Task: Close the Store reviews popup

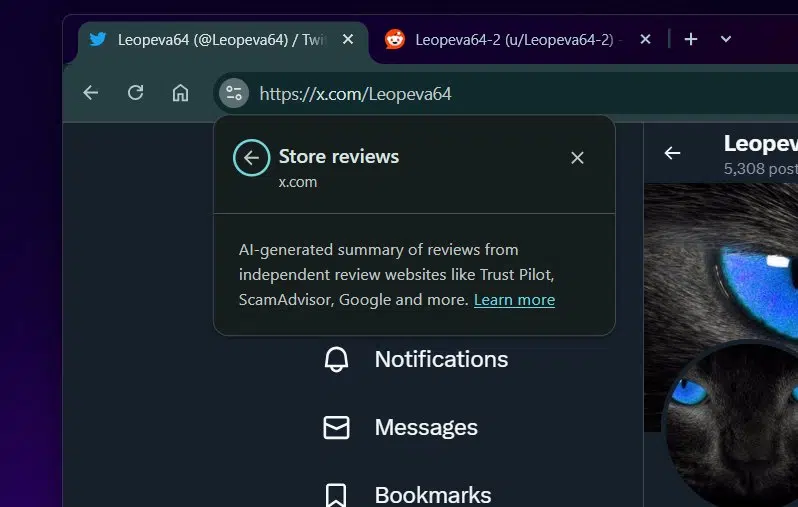Action: tap(577, 158)
